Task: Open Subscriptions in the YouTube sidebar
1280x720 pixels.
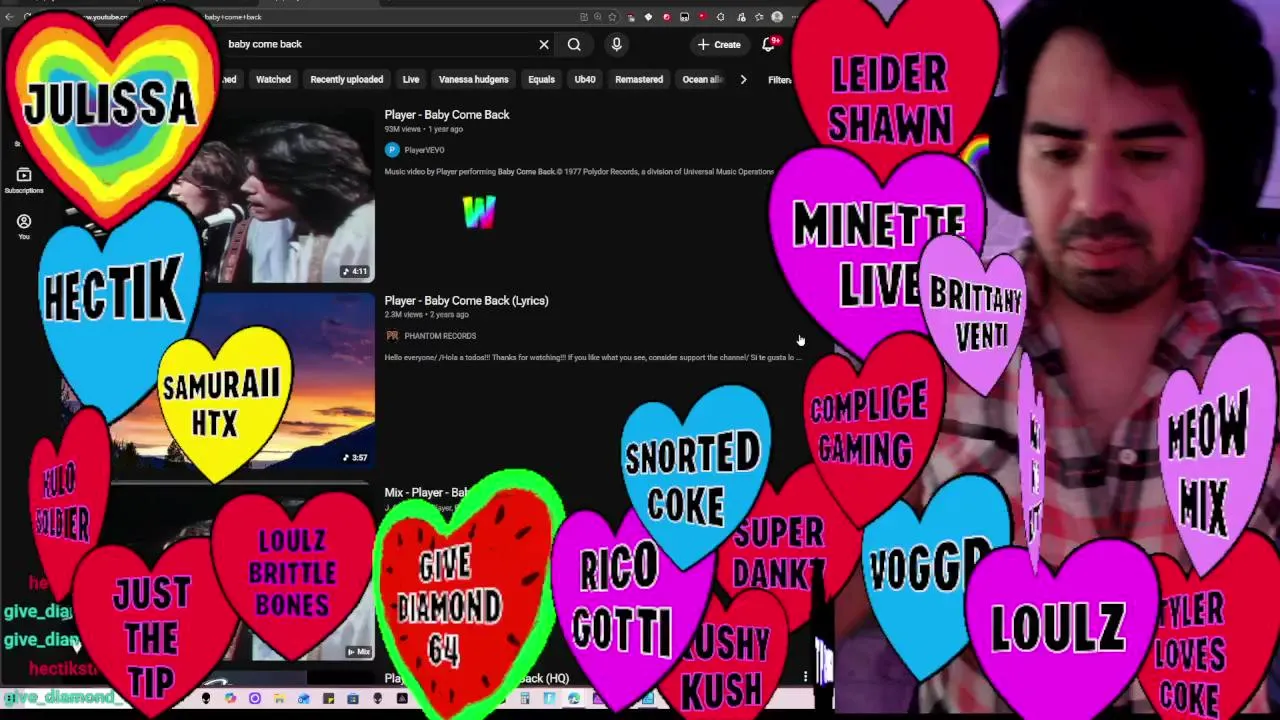Action: tap(24, 180)
